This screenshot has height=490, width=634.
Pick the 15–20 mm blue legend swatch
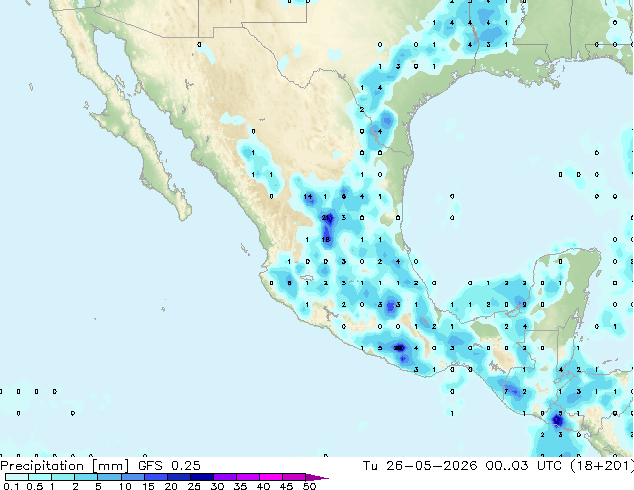(155, 477)
